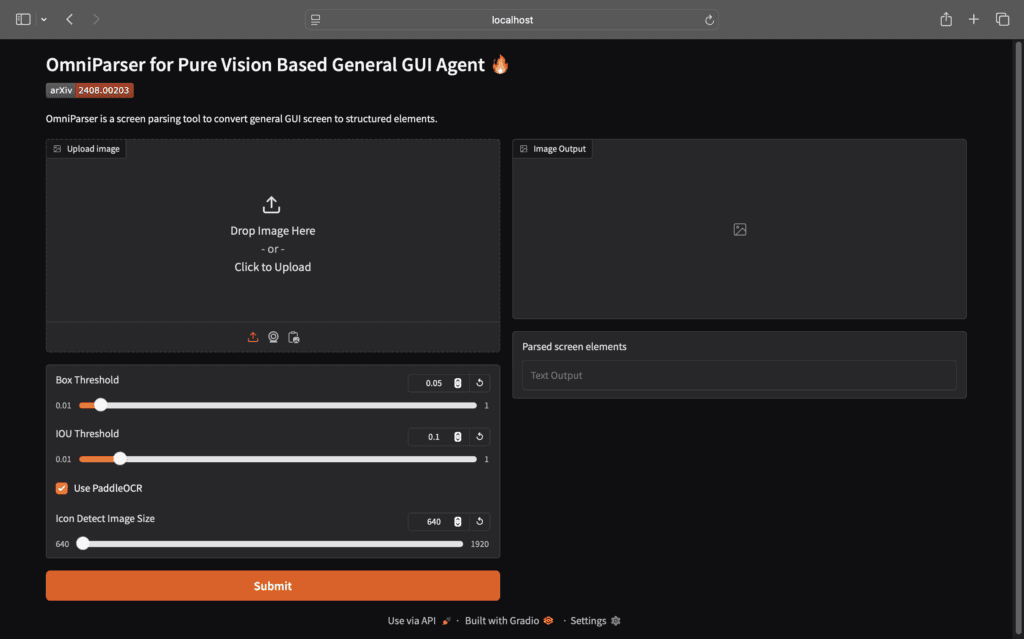
Task: Open the arXiv 2408.00203 badge link
Action: point(89,90)
